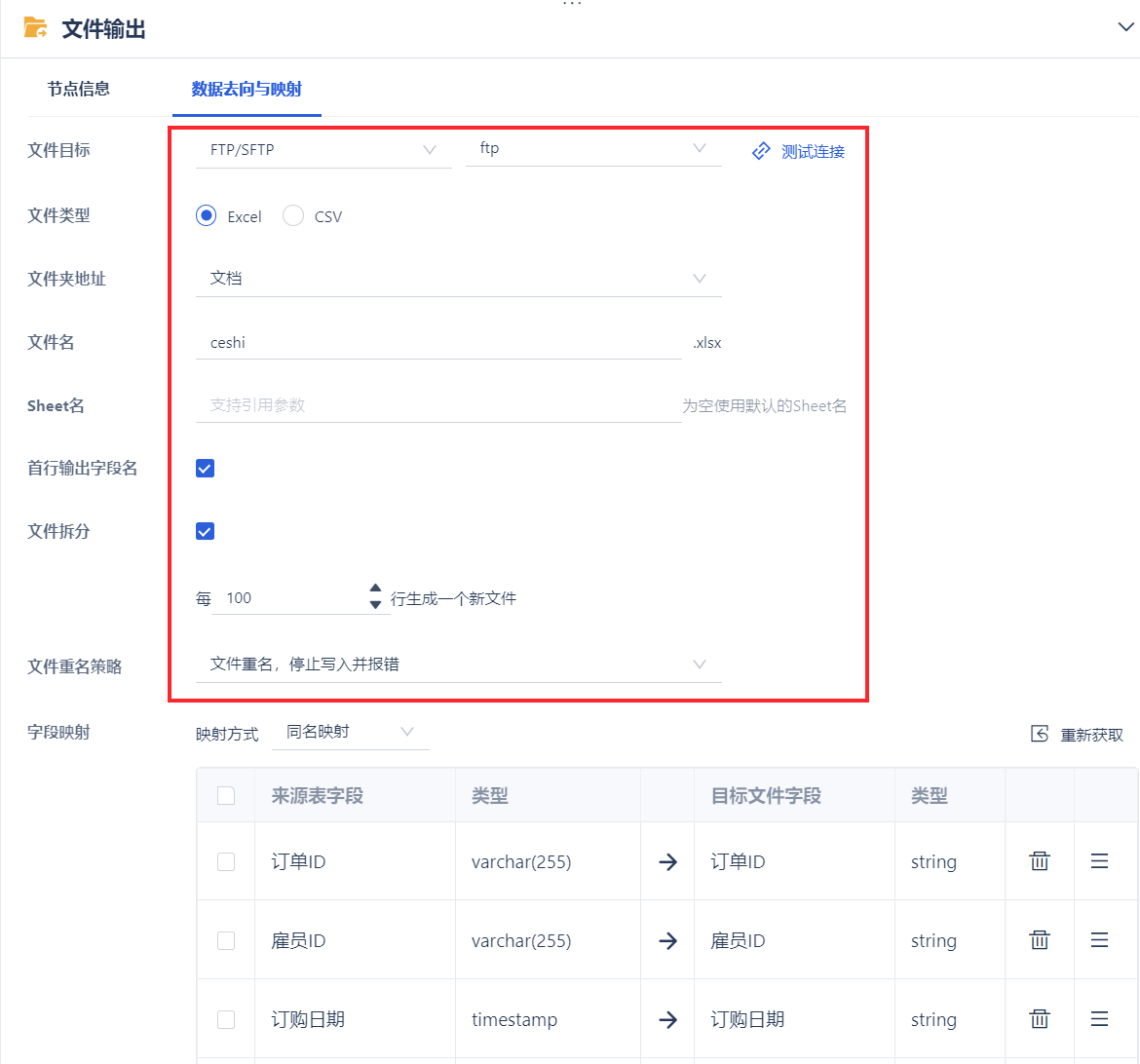The width and height of the screenshot is (1140, 1064).
Task: Switch to the 节点信息 tab
Action: (x=79, y=89)
